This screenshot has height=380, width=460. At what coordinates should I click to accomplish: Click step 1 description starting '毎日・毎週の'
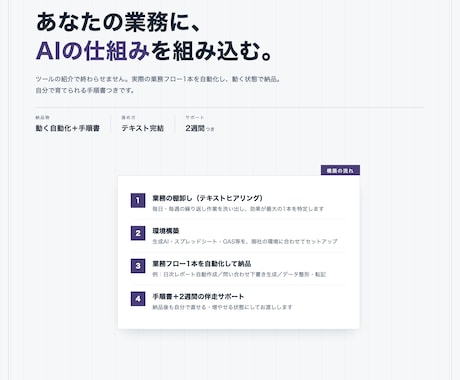point(238,209)
